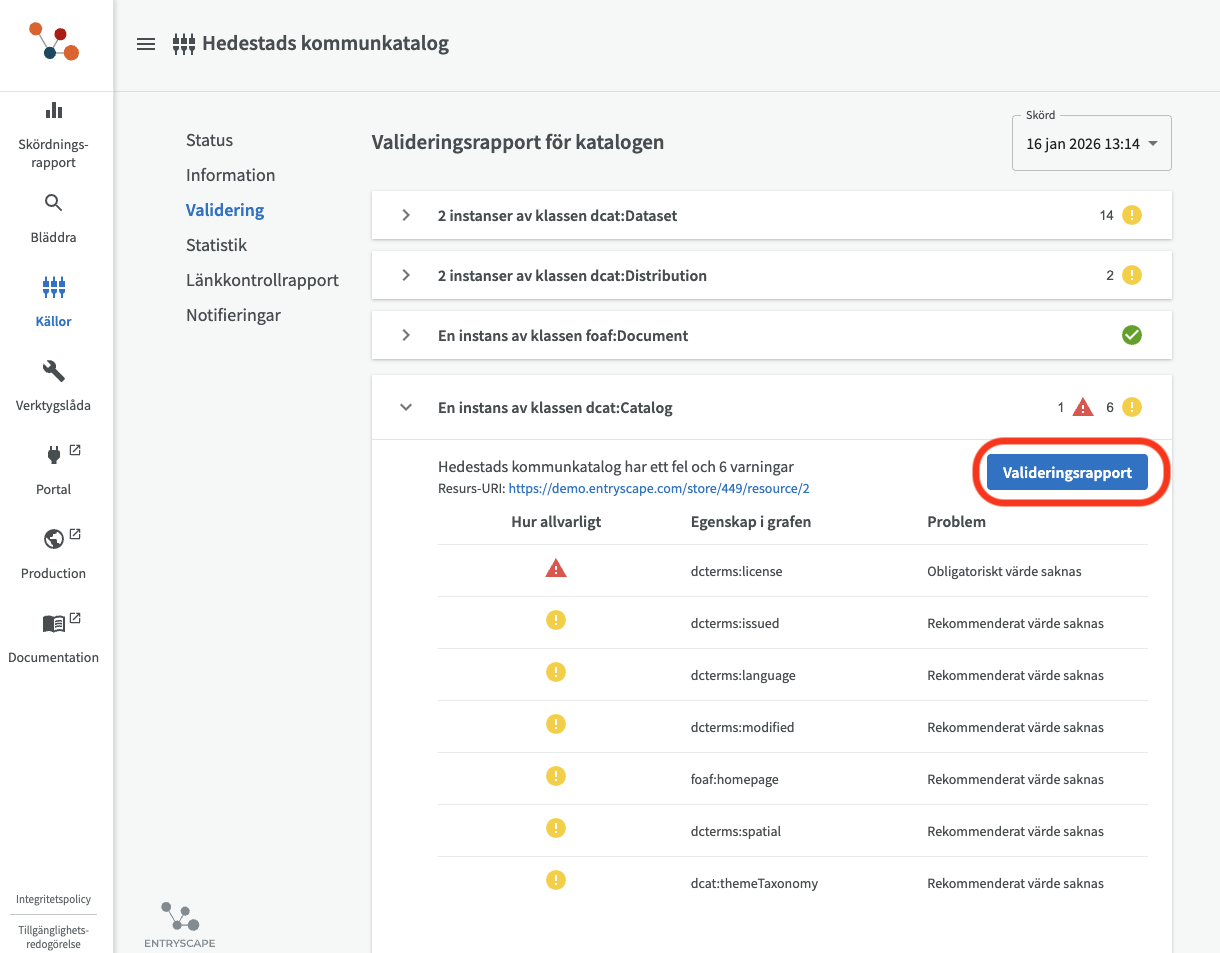Screen dimensions: 1220x953
Task: Go to the Länkkontrollrapport section
Action: click(x=262, y=280)
